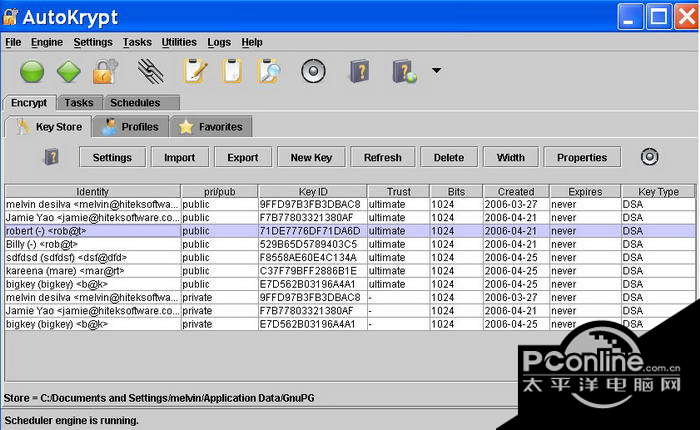Viewport: 700px width, 430px height.
Task: Click Key ID C37F79BFF2886B1E
Action: pyautogui.click(x=308, y=271)
